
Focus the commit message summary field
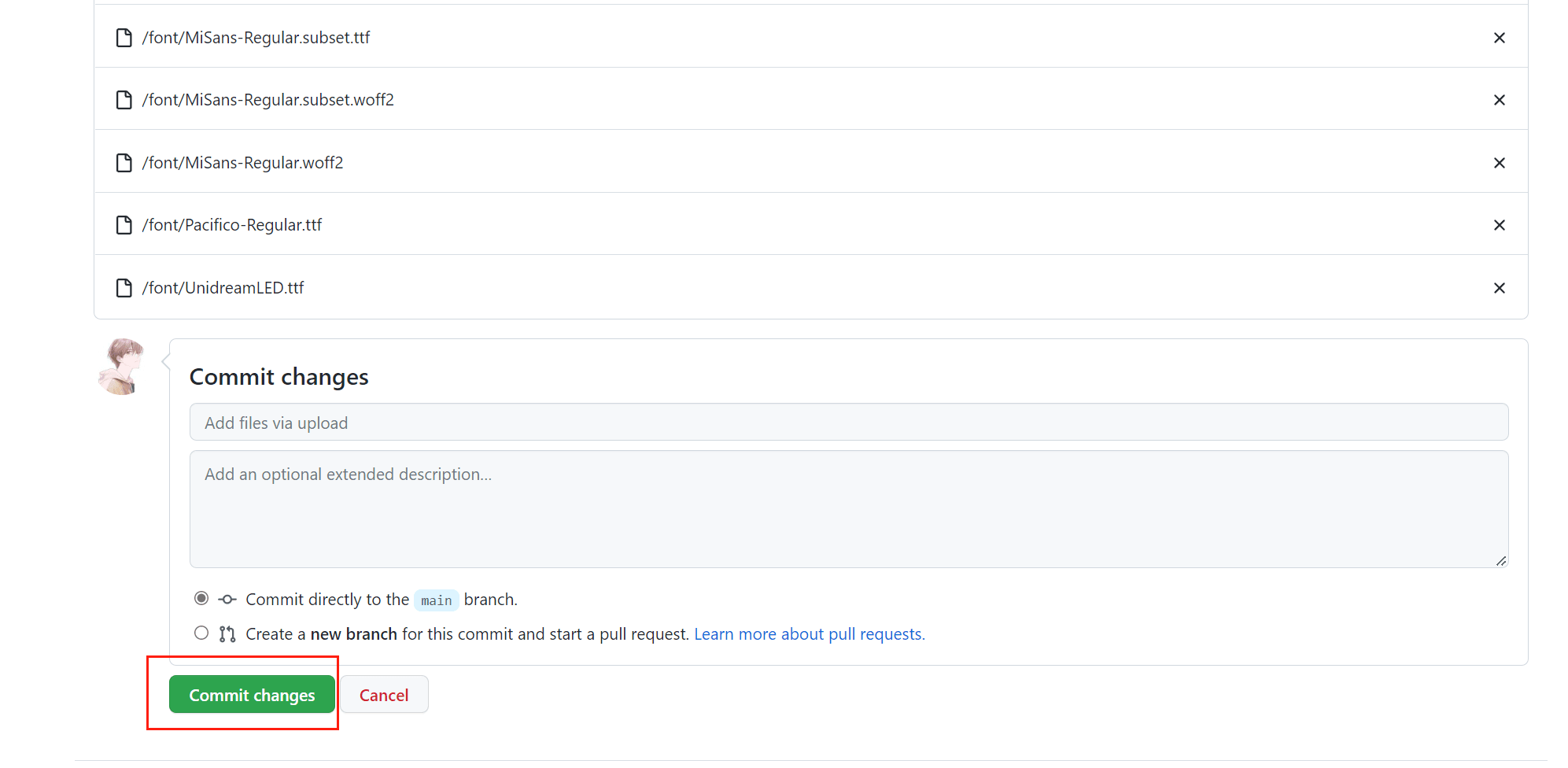(x=848, y=423)
